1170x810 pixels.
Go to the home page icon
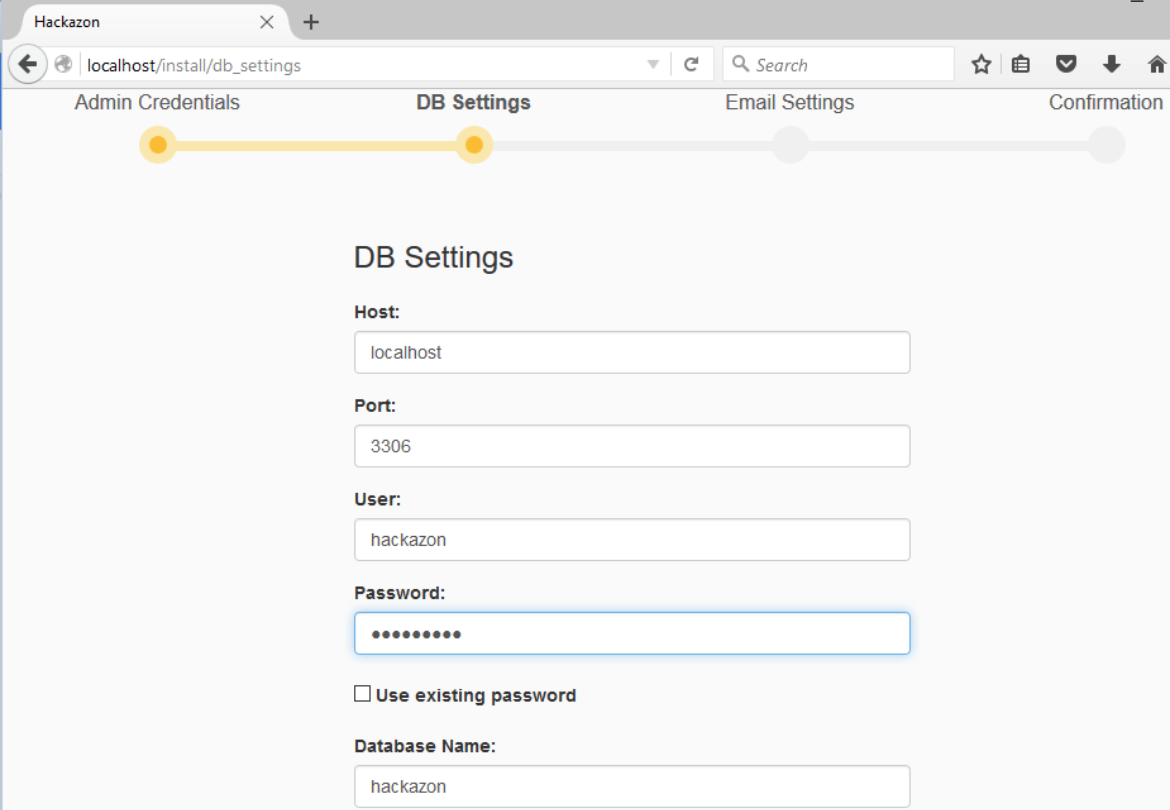click(1157, 65)
